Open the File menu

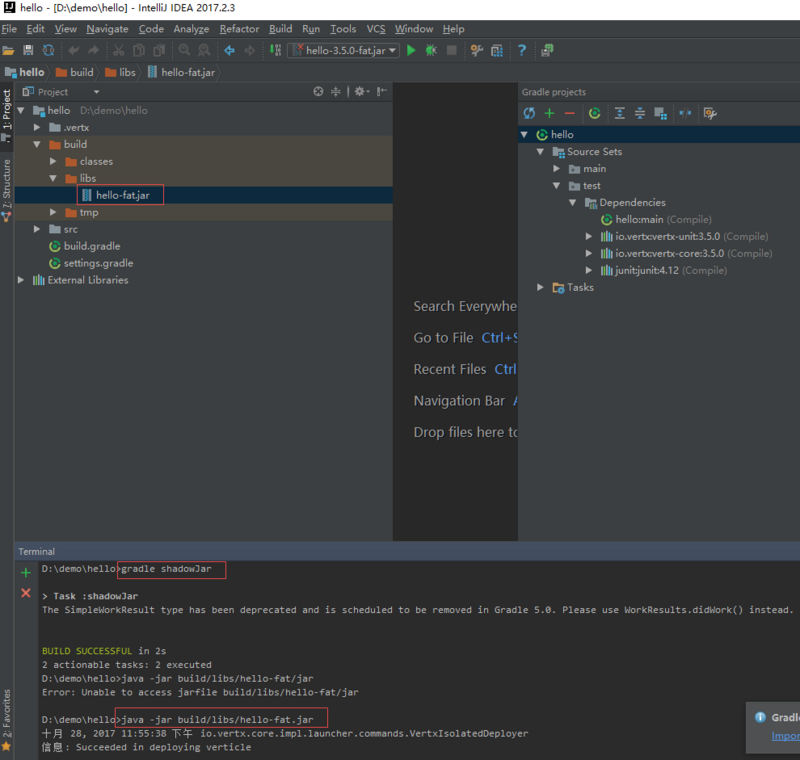(x=9, y=29)
